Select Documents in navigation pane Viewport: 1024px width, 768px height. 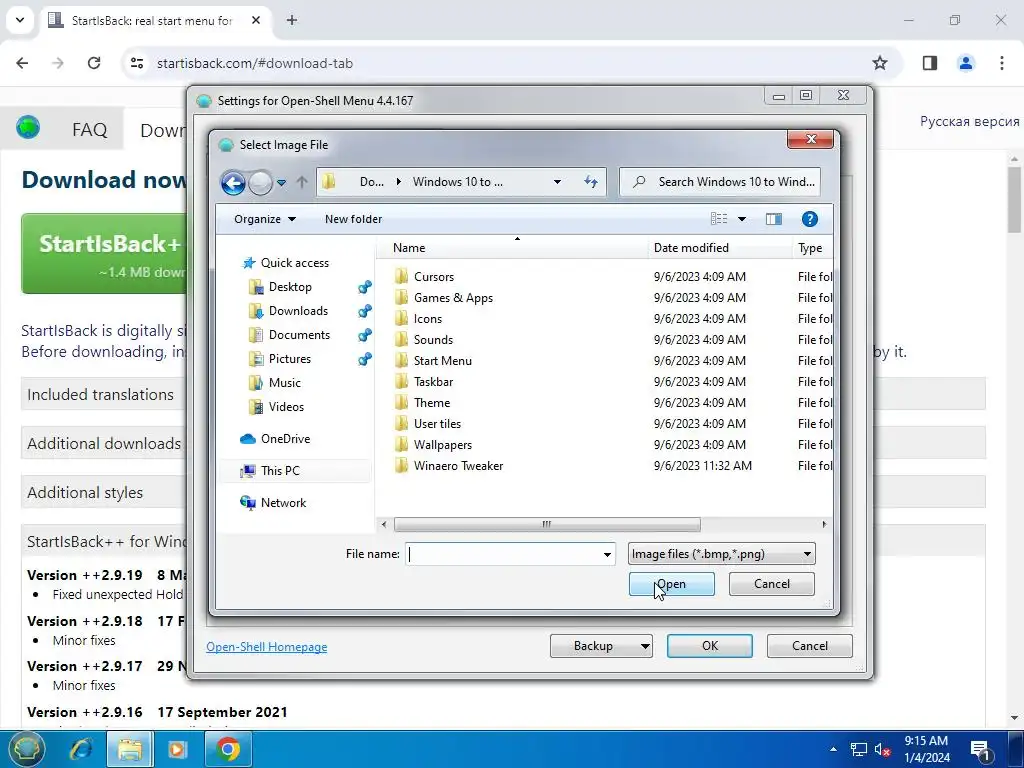point(299,335)
